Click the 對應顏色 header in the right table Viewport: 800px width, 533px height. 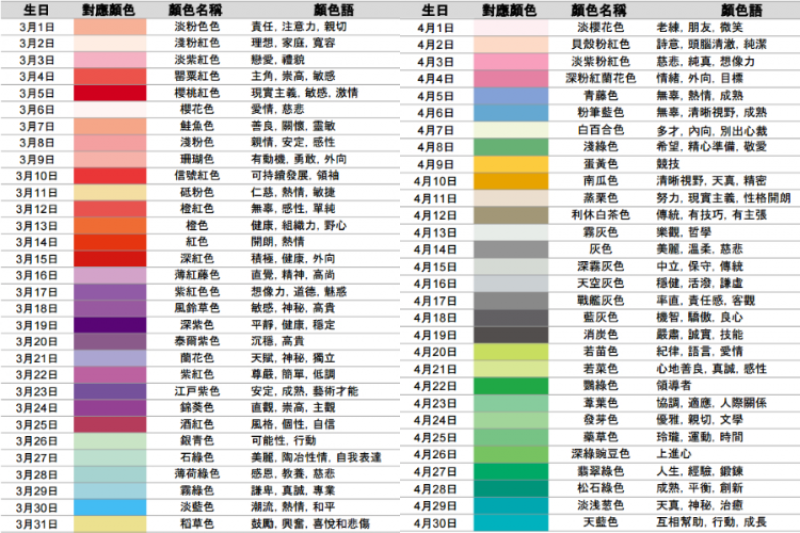512,10
